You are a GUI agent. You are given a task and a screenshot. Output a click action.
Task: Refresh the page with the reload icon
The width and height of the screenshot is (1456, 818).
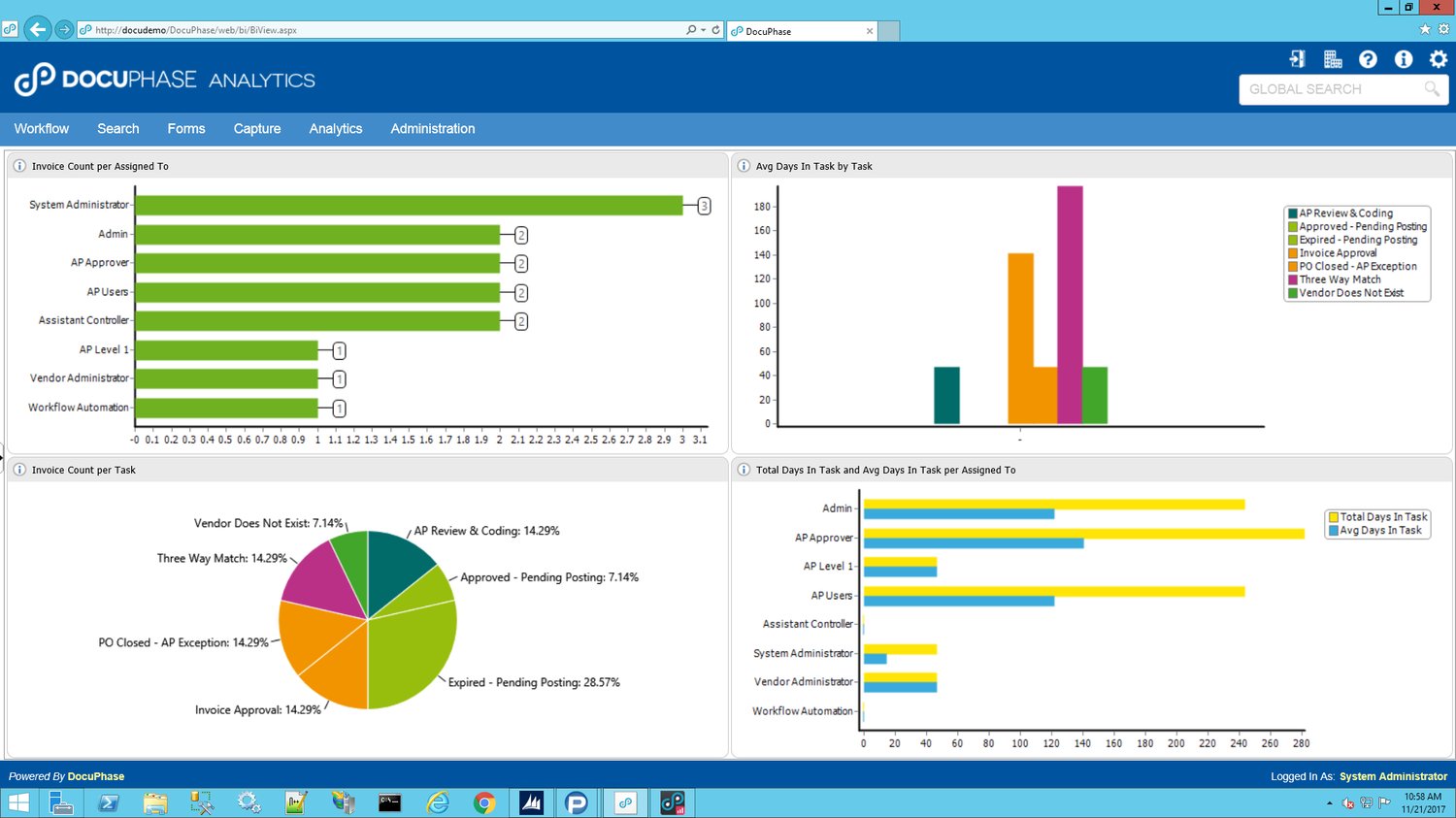(x=716, y=30)
